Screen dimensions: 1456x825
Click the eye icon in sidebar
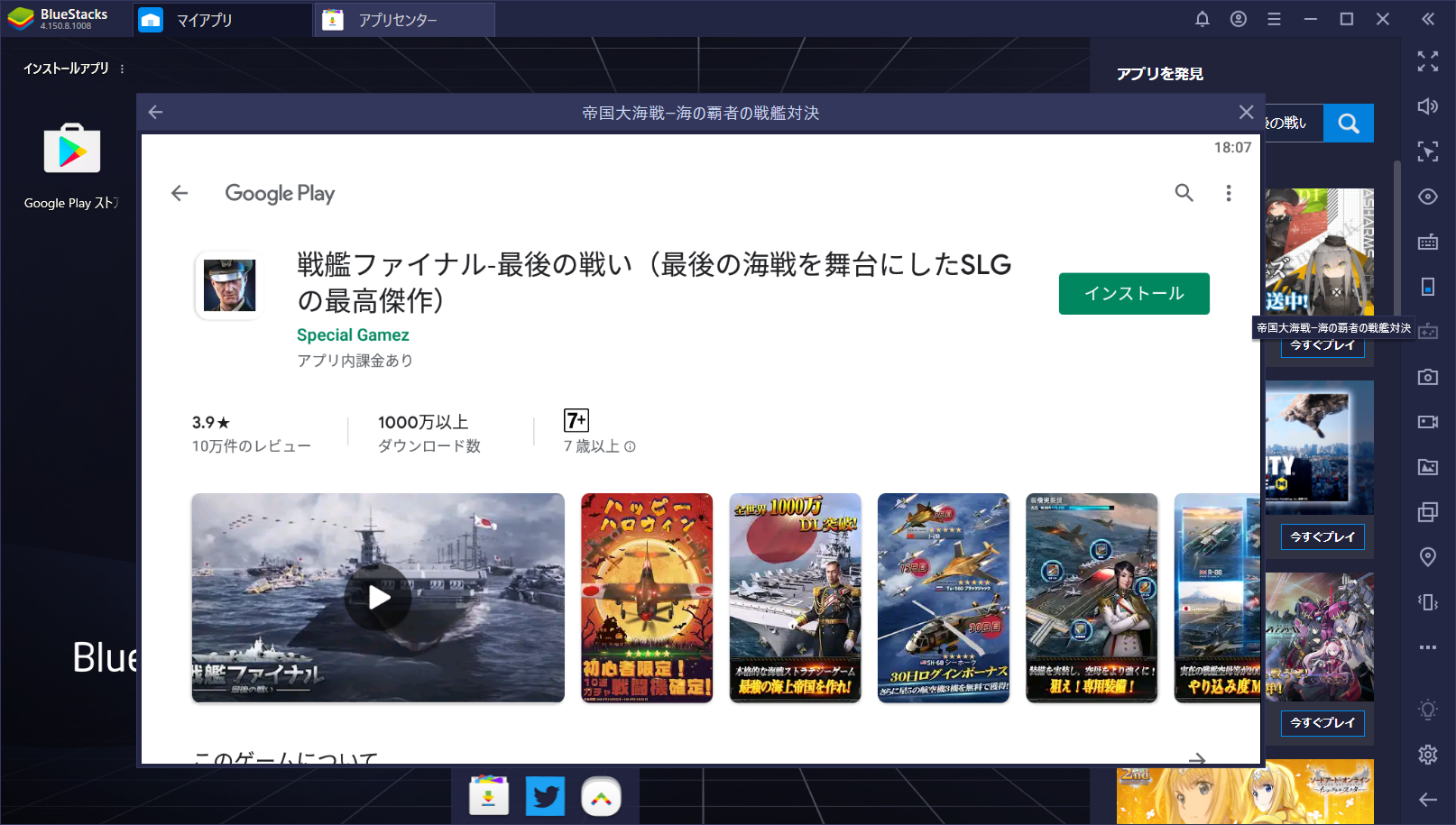(1428, 197)
